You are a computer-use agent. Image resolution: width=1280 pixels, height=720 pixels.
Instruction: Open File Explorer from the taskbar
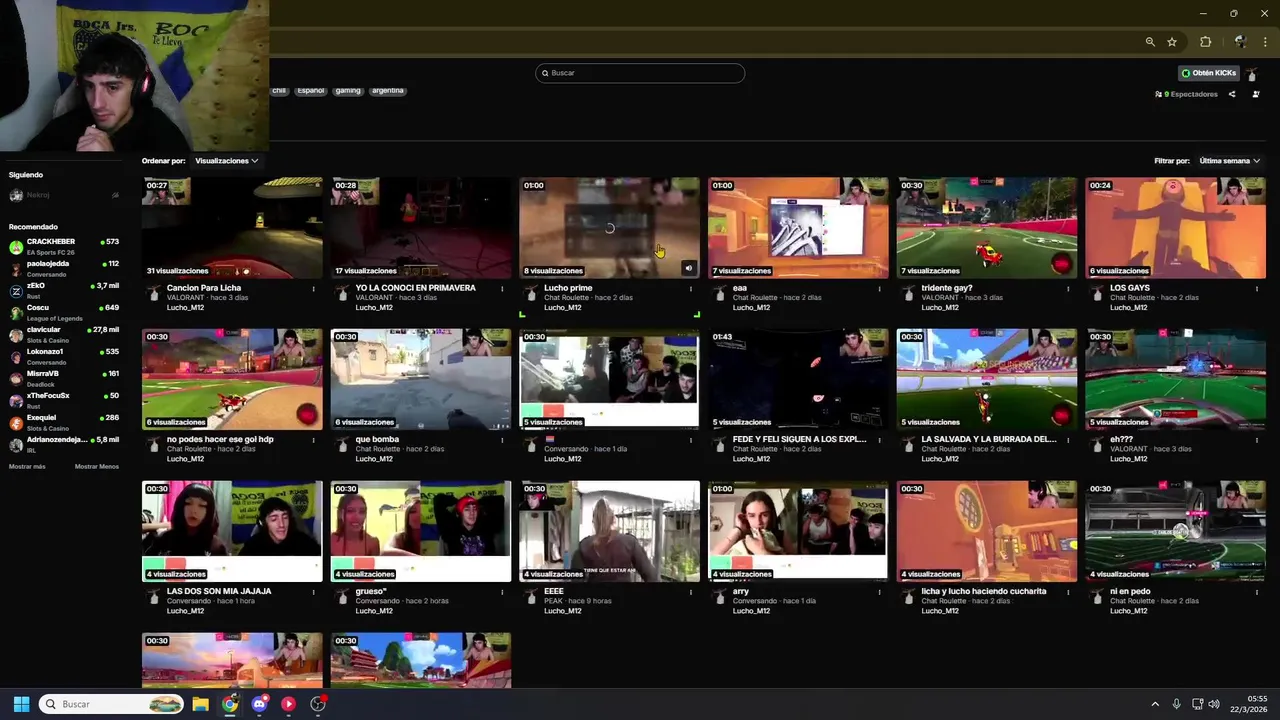click(x=200, y=704)
